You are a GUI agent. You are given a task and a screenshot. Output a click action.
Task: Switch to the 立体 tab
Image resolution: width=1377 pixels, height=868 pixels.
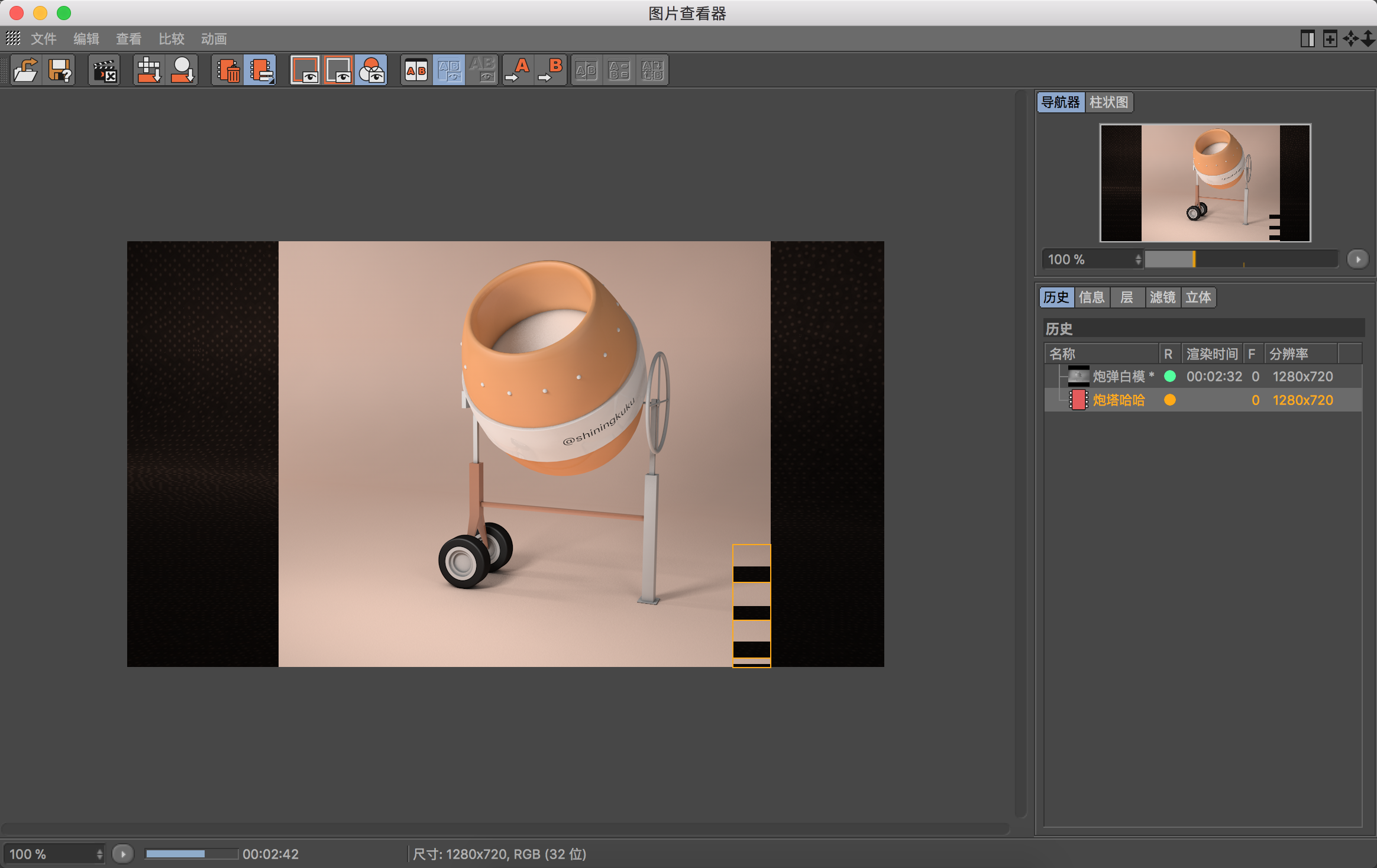pos(1198,297)
